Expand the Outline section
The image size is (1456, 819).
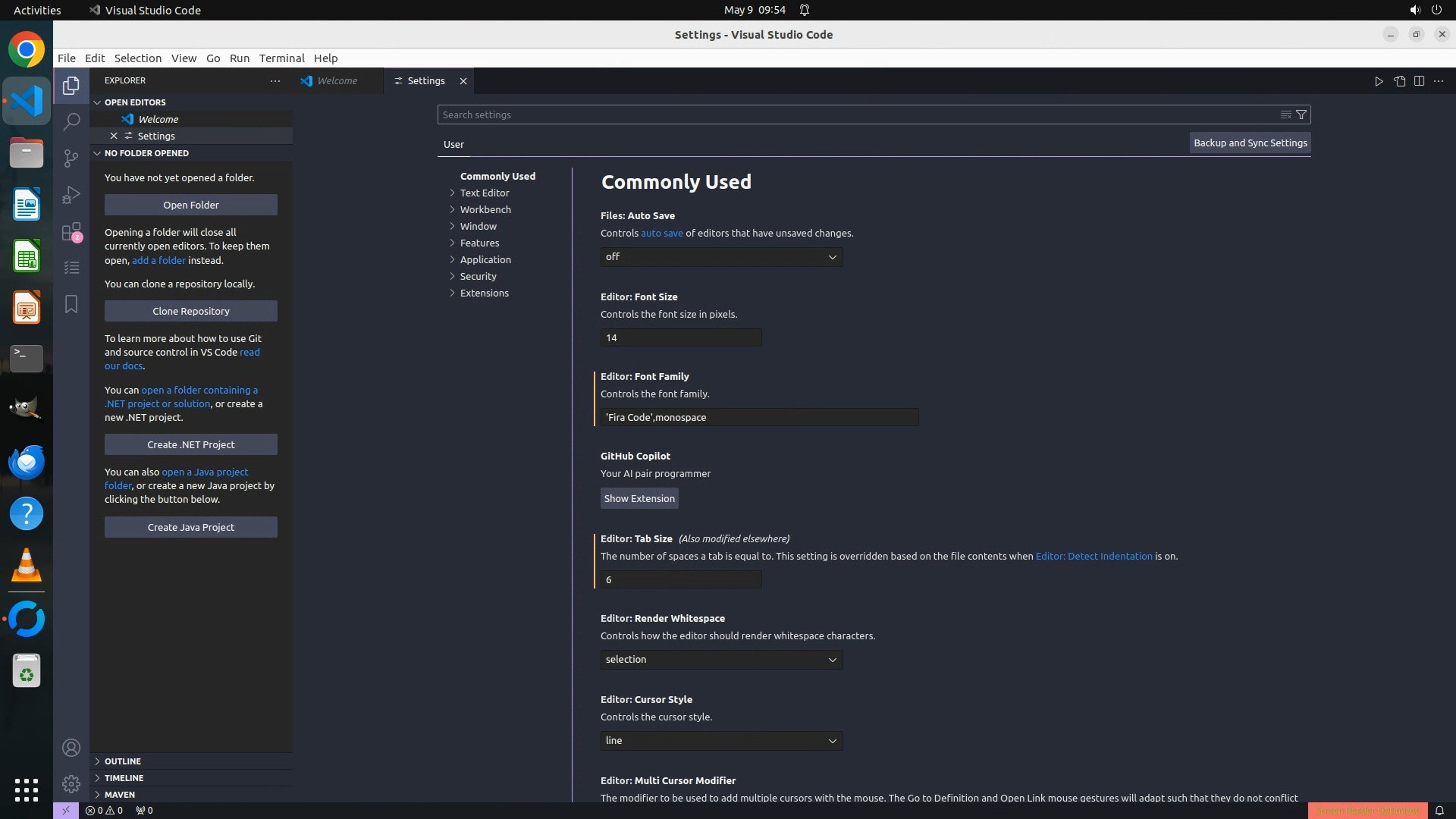(123, 761)
